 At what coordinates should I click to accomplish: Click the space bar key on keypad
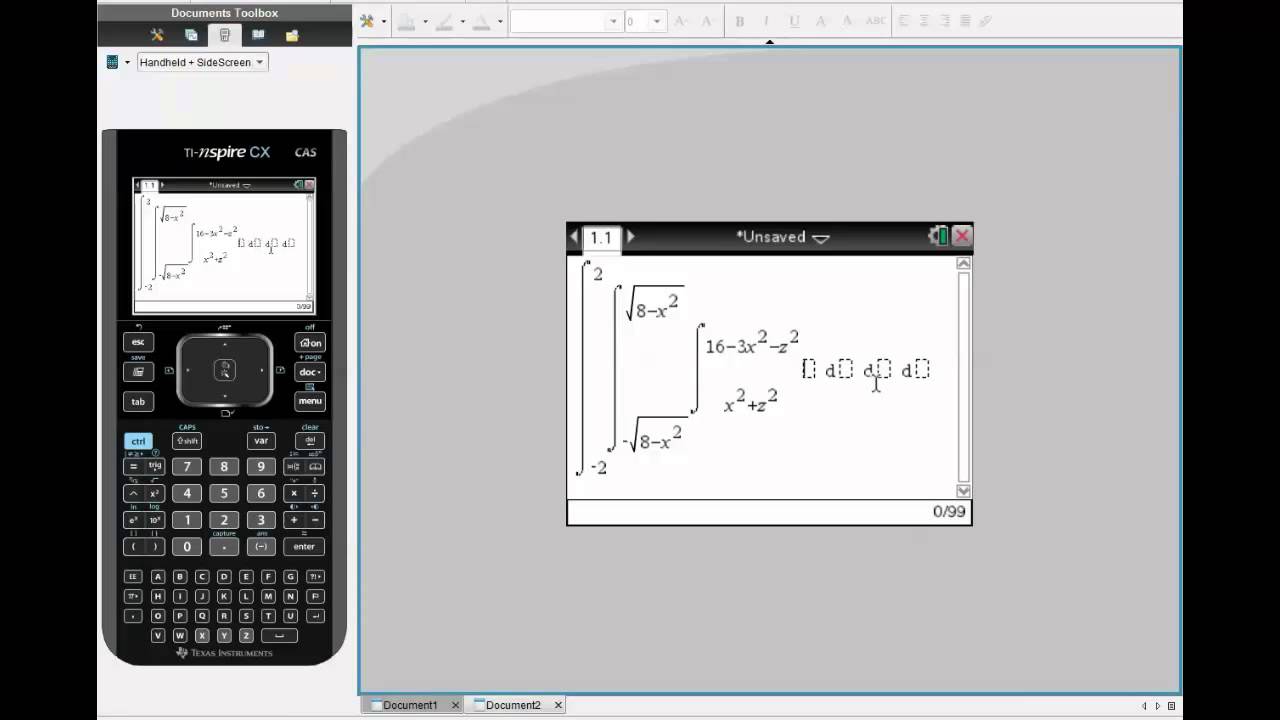(x=279, y=635)
